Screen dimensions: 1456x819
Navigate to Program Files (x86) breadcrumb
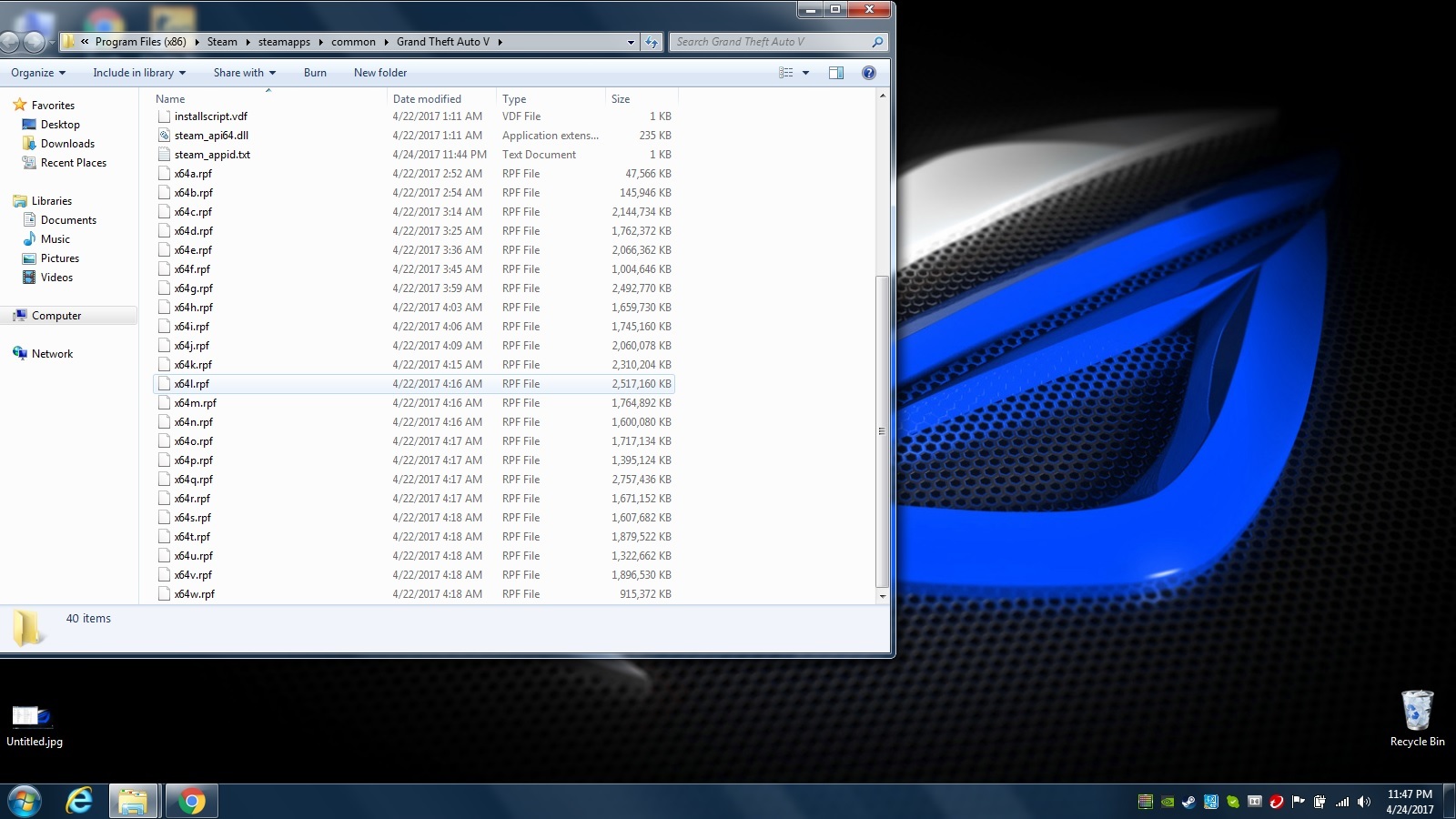tap(140, 42)
